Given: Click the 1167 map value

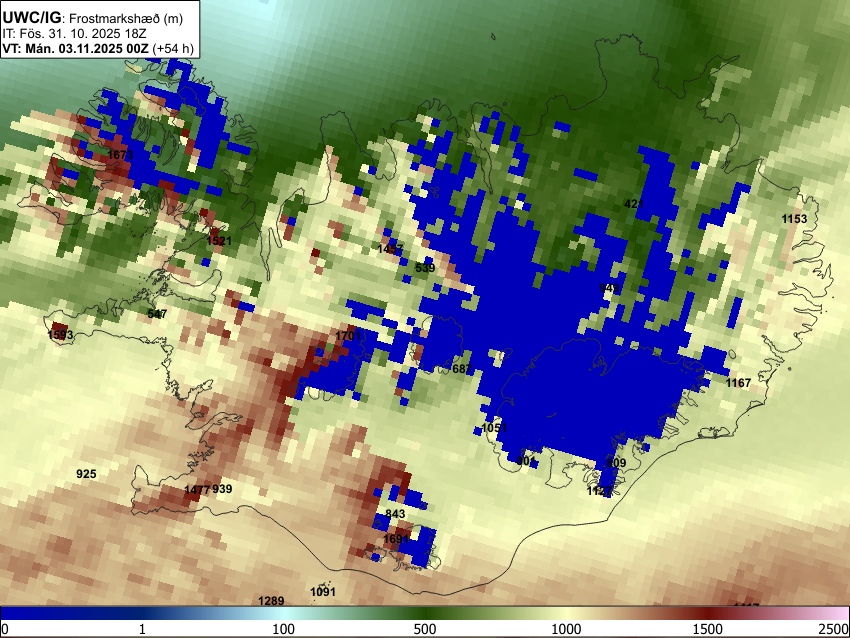Looking at the screenshot, I should 738,383.
